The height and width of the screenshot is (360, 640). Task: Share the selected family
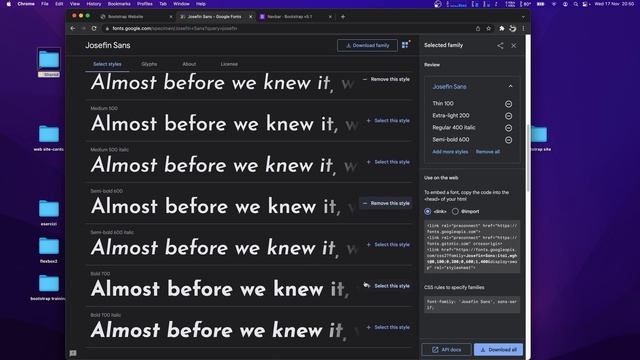500,46
